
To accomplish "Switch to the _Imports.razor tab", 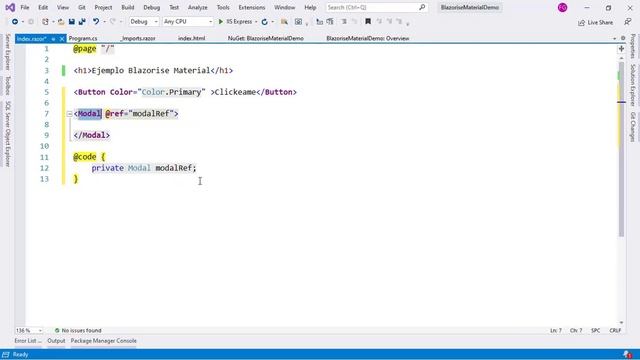I will [x=138, y=38].
